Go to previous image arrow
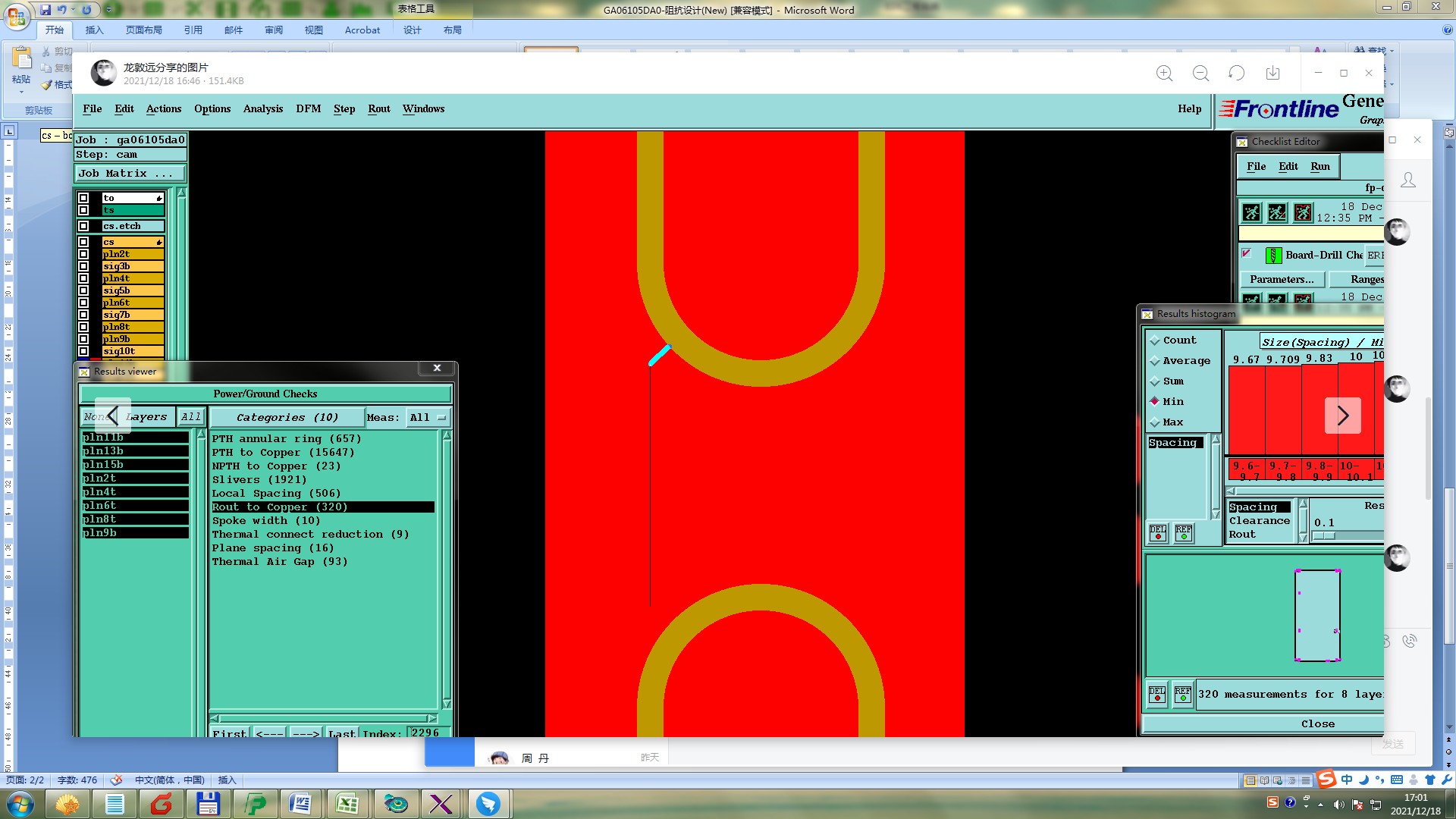Viewport: 1456px width, 819px height. click(113, 416)
